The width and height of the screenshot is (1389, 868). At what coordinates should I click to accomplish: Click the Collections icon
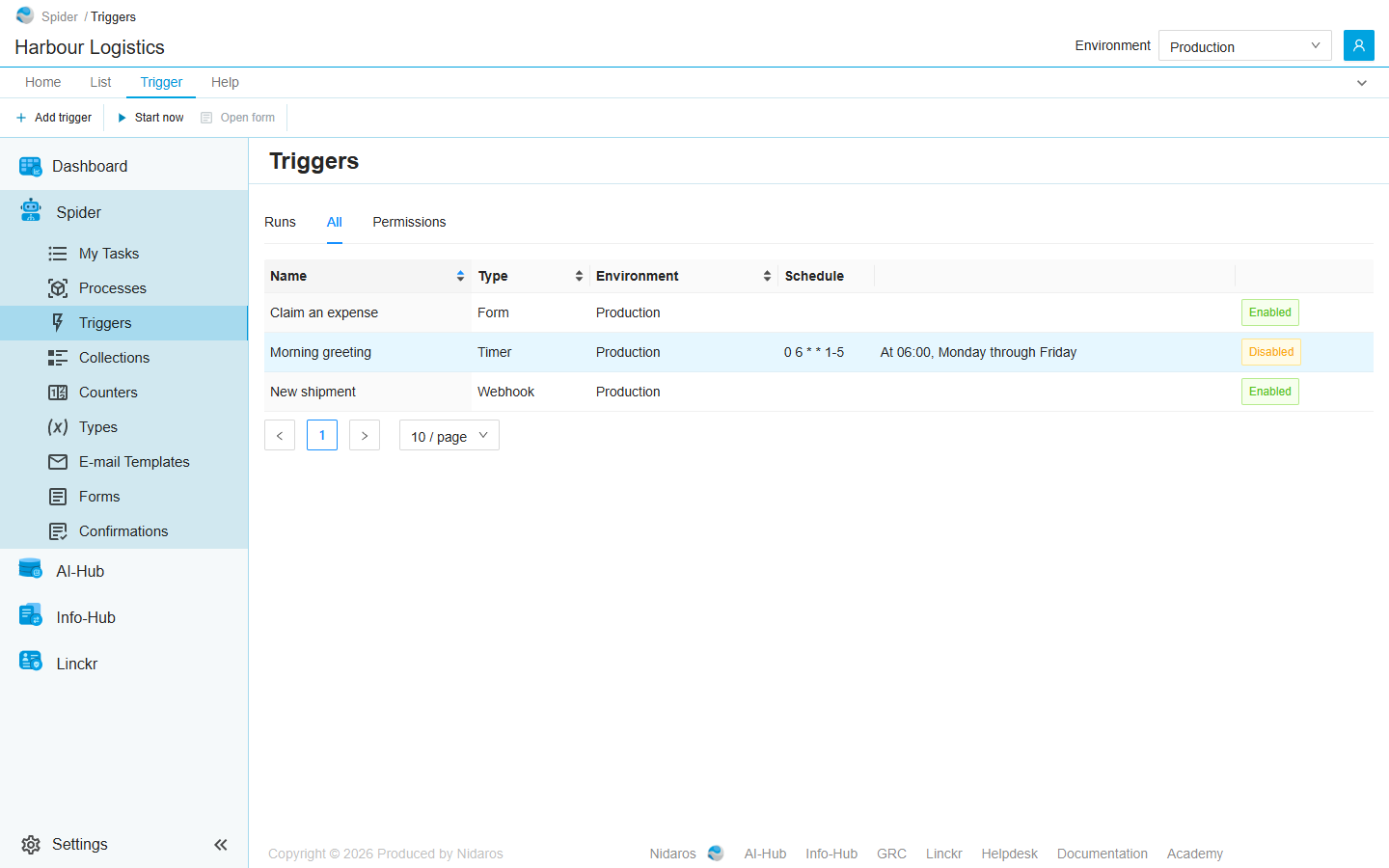click(58, 358)
